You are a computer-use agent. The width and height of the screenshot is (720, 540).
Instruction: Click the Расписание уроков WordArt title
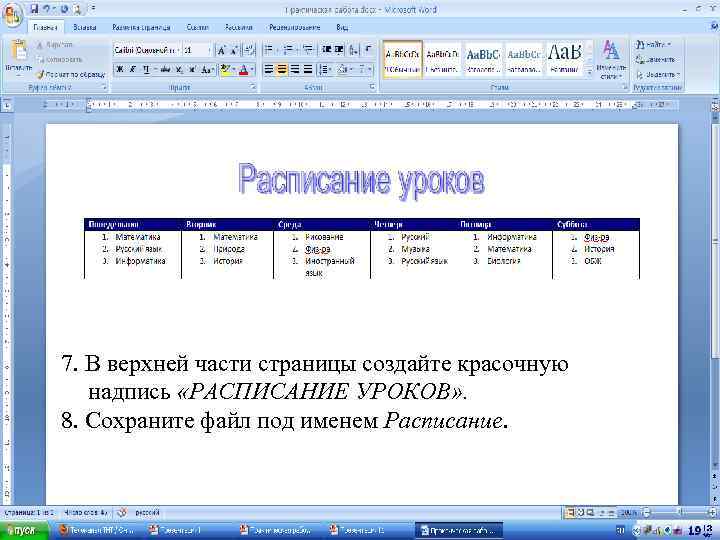click(x=361, y=180)
